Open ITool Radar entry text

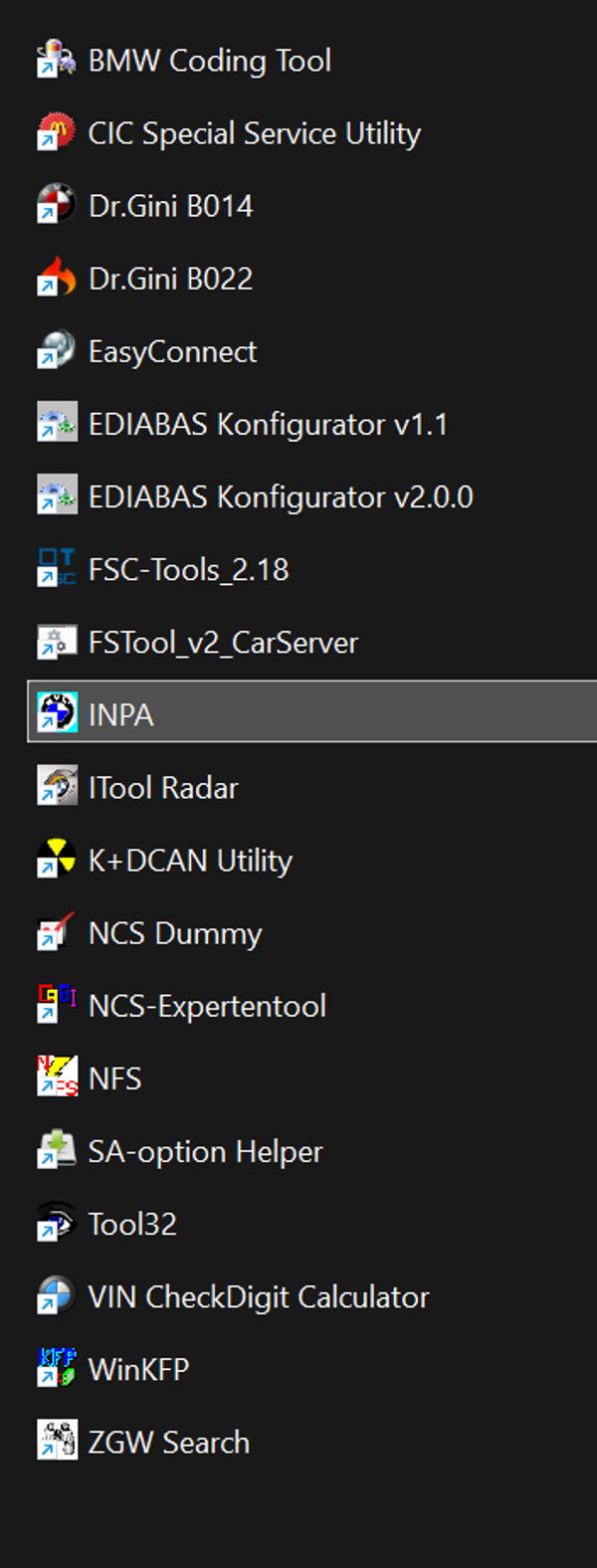164,788
